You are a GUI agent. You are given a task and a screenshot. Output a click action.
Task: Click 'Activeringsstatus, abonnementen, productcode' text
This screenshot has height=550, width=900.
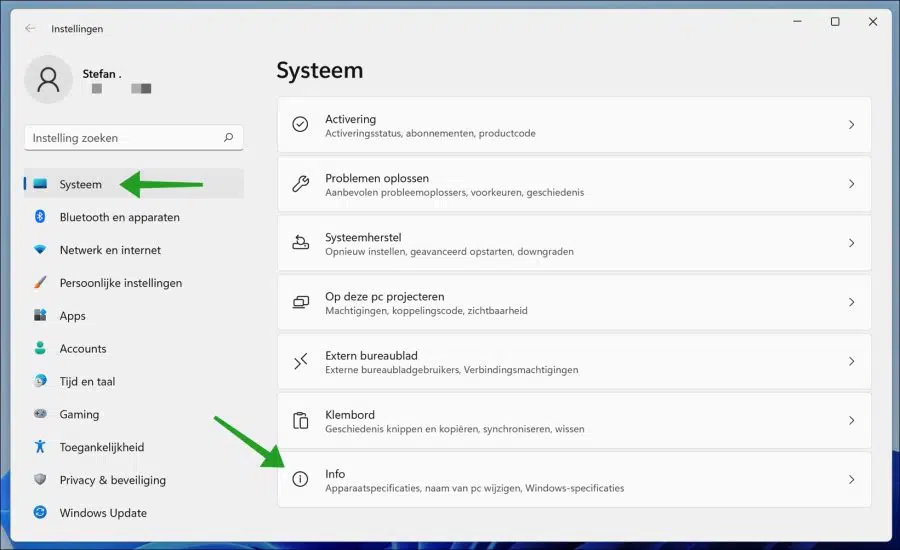tap(430, 133)
